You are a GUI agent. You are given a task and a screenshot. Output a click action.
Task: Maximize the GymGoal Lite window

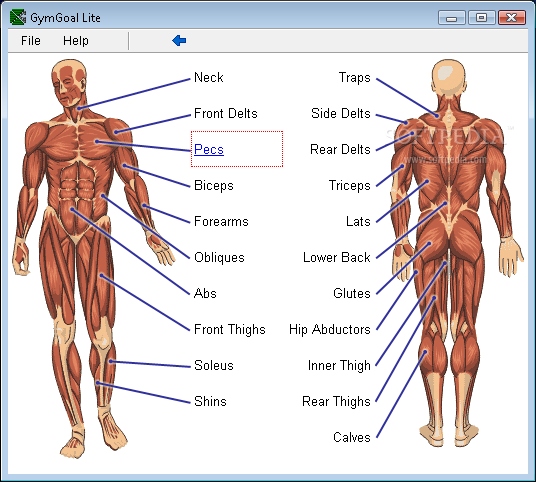click(x=482, y=17)
